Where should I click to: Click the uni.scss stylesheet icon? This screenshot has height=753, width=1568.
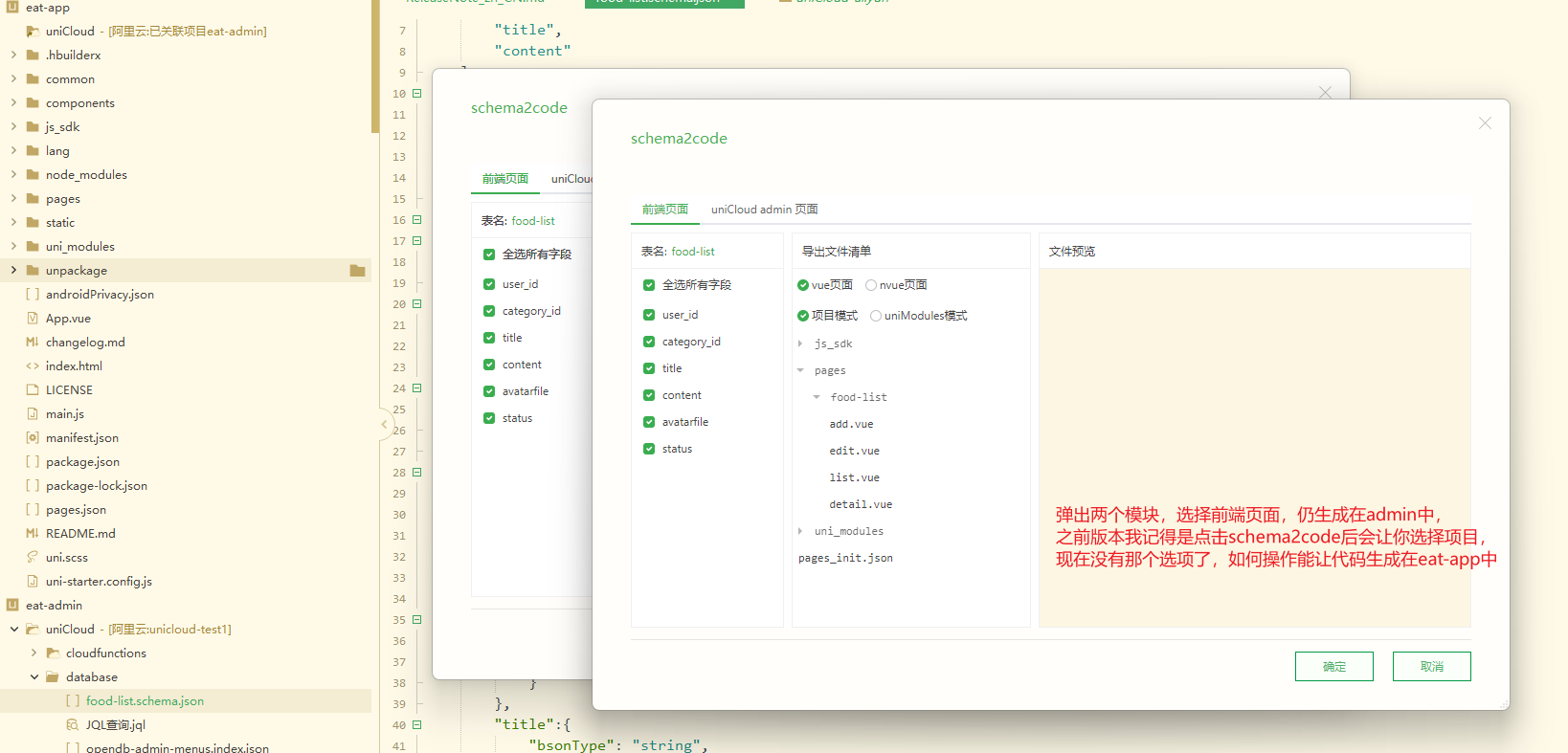33,558
